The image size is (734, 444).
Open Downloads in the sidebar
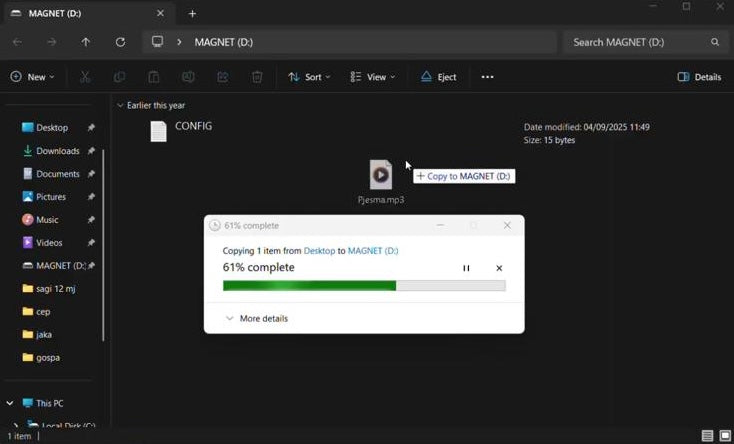tap(57, 151)
